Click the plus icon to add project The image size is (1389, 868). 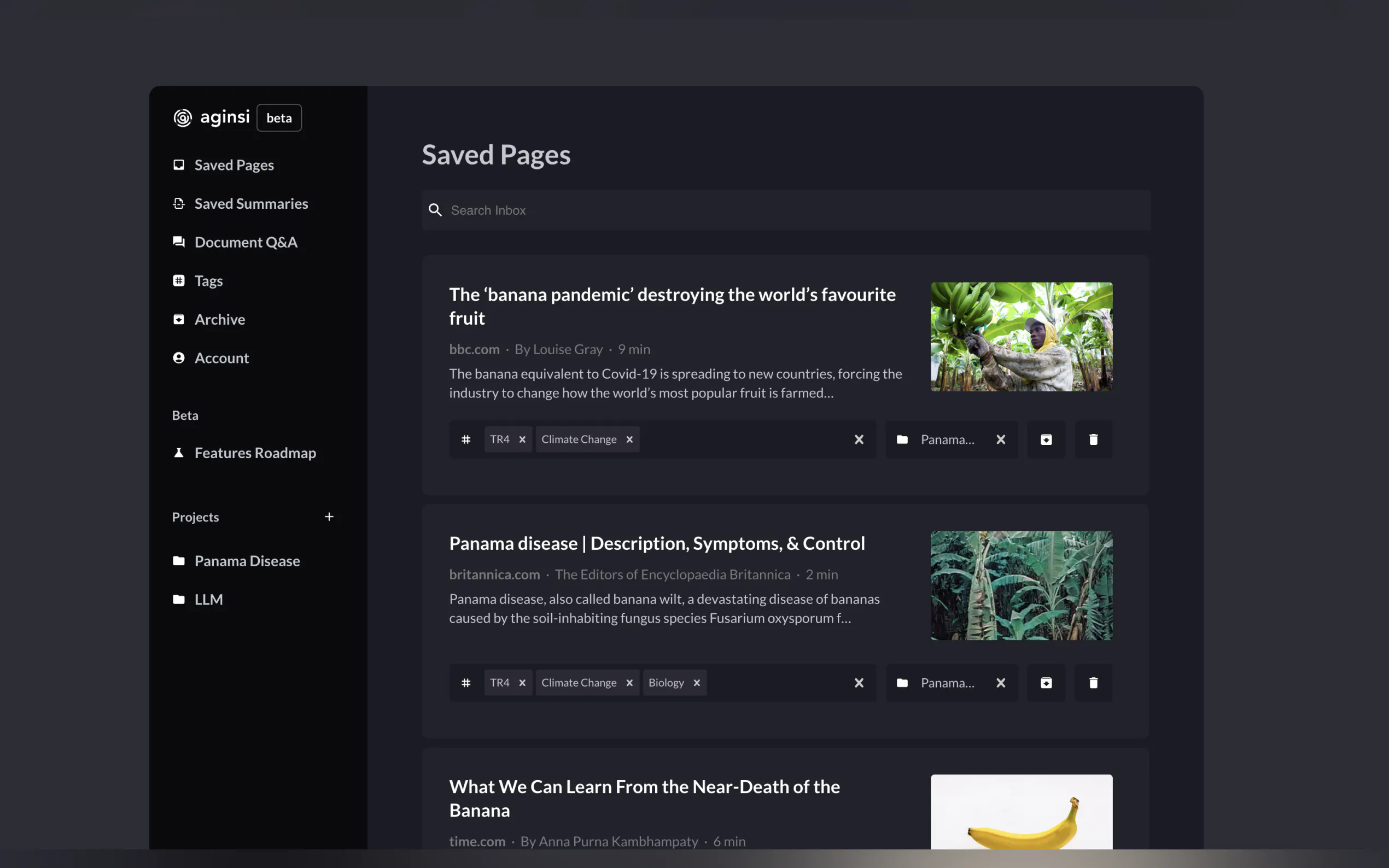tap(329, 517)
